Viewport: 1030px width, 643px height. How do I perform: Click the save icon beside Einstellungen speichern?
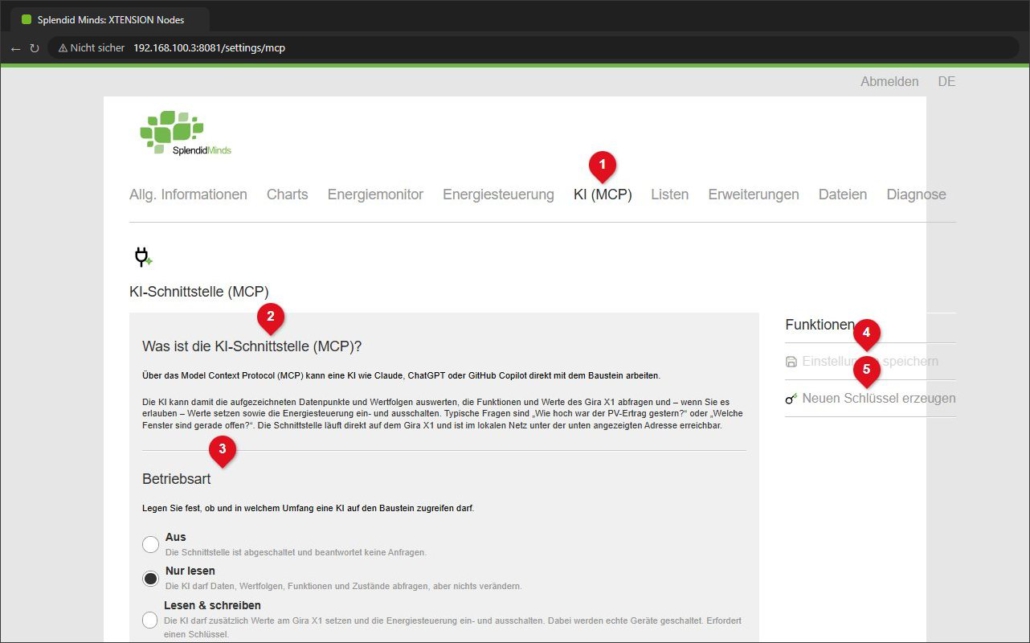[x=791, y=362]
